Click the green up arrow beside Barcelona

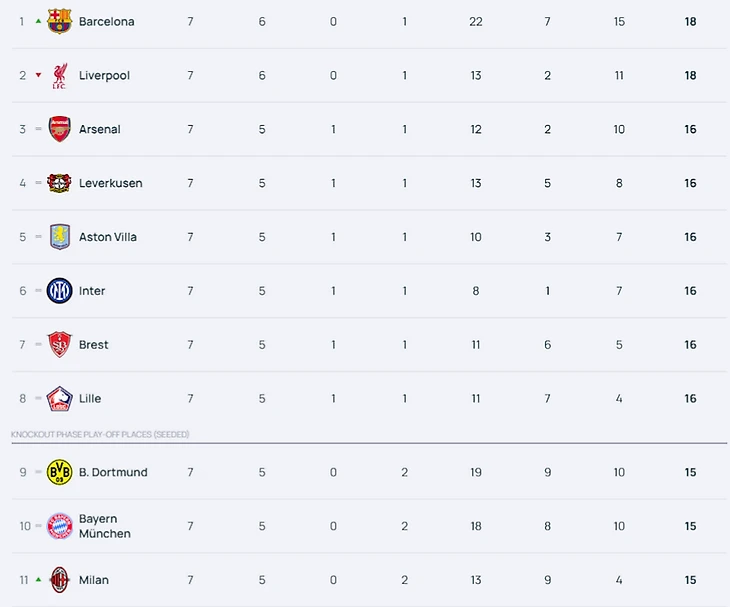[38, 20]
